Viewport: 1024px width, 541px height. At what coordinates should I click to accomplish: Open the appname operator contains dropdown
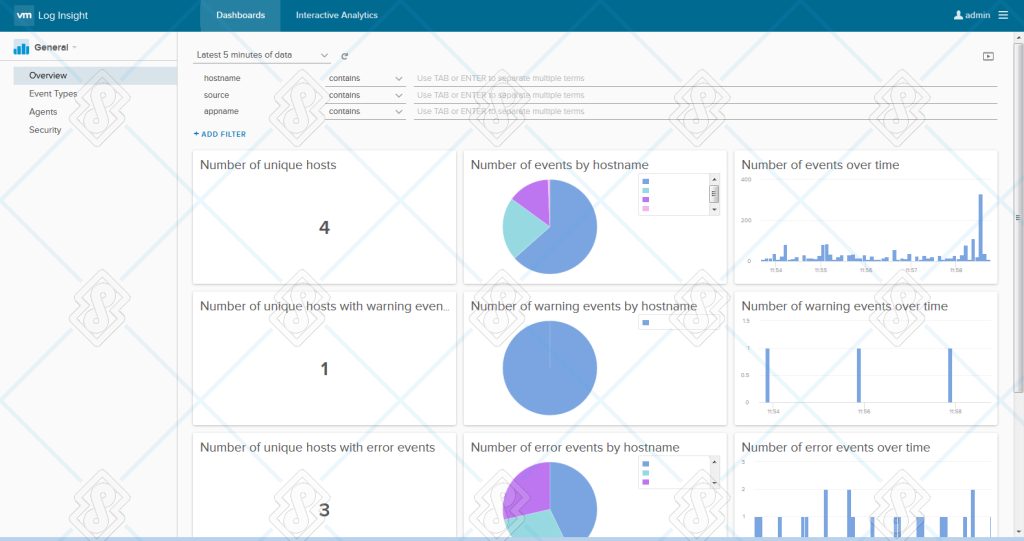365,112
